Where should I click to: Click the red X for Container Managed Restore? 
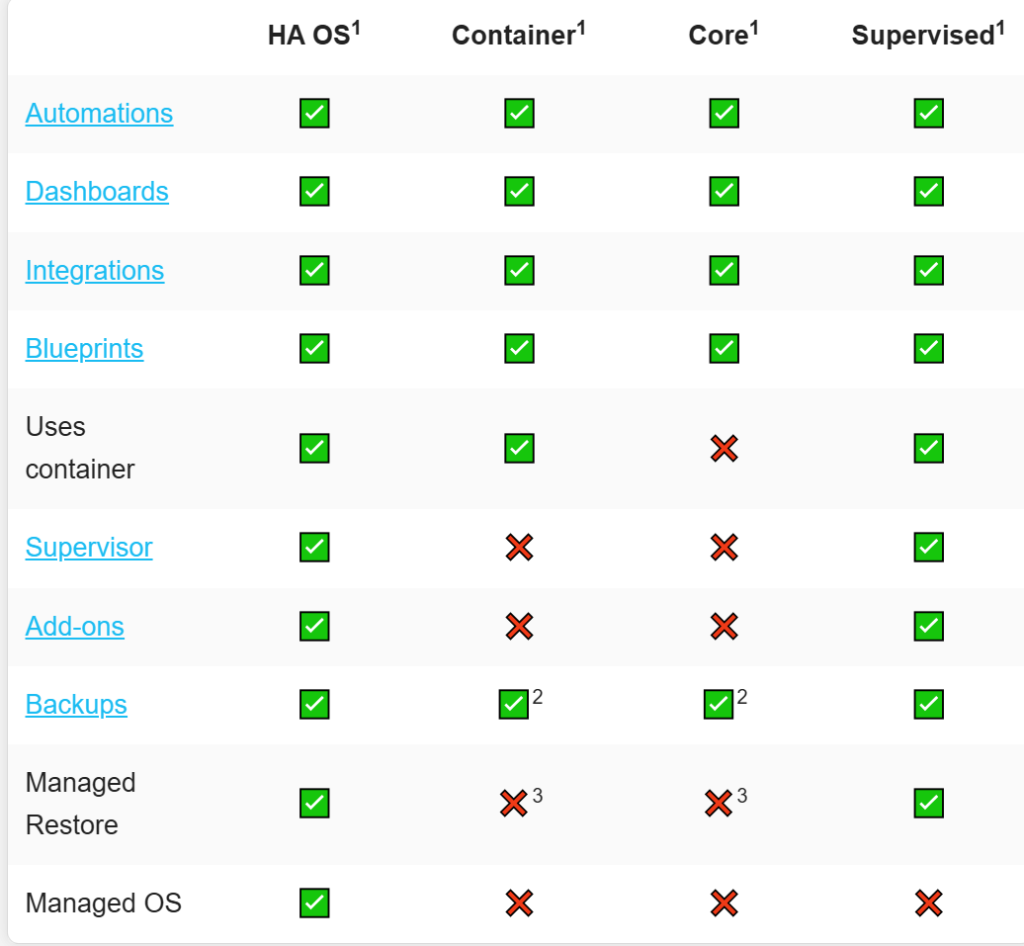click(513, 803)
